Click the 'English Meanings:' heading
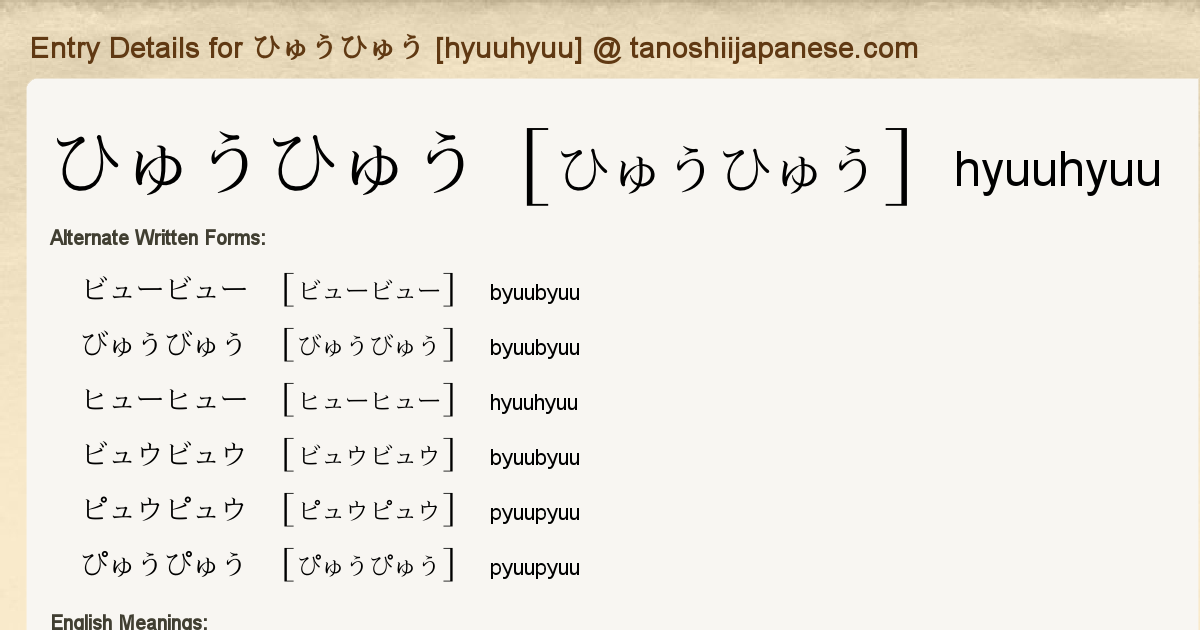 [x=129, y=622]
